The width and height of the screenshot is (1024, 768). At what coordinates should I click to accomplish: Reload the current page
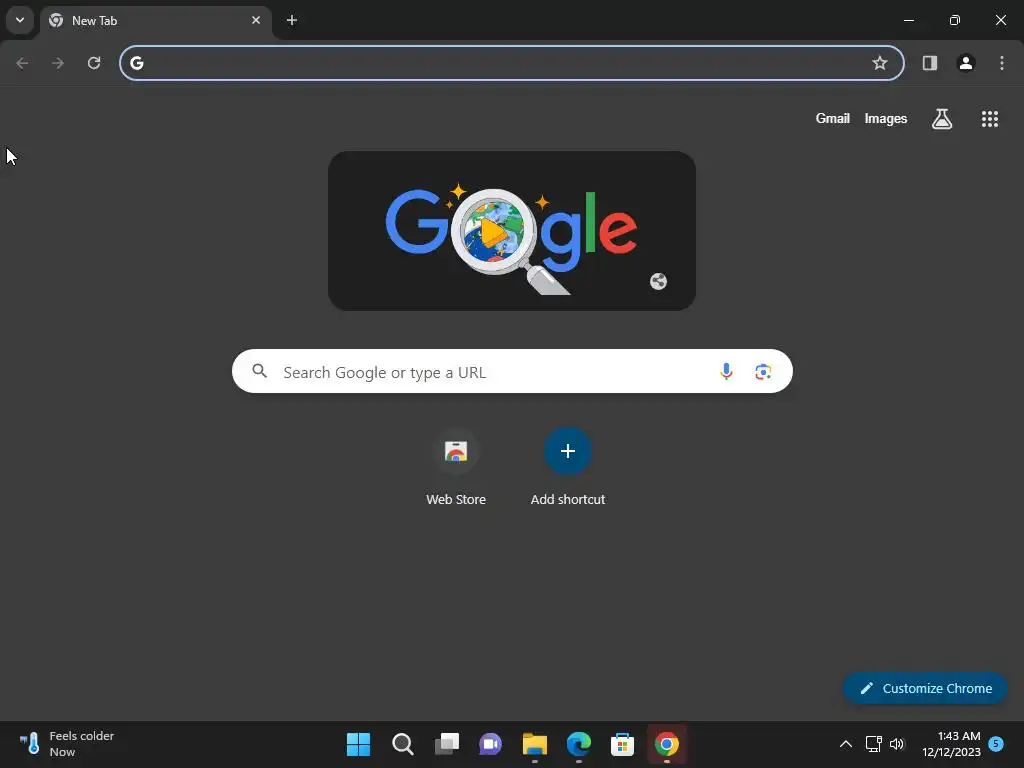[x=94, y=63]
